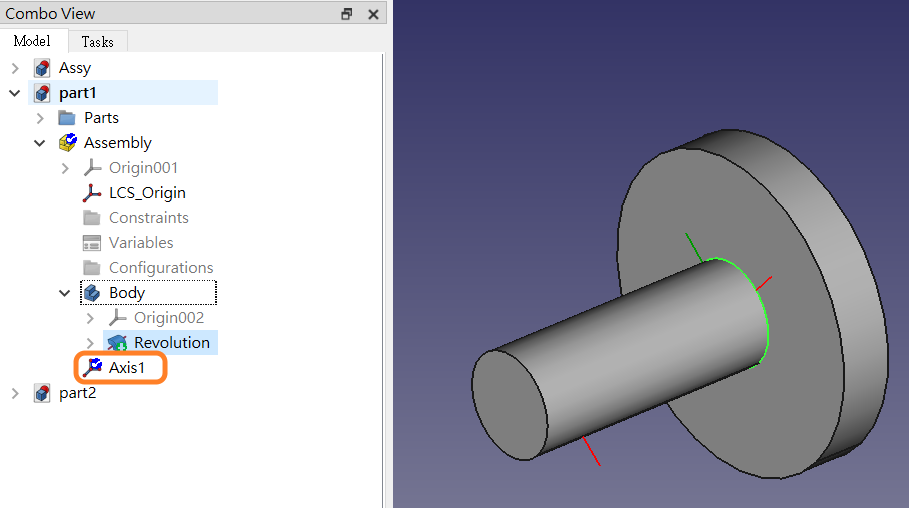Screen dimensions: 909x508
Task: Collapse the Body tree node
Action: 65,293
